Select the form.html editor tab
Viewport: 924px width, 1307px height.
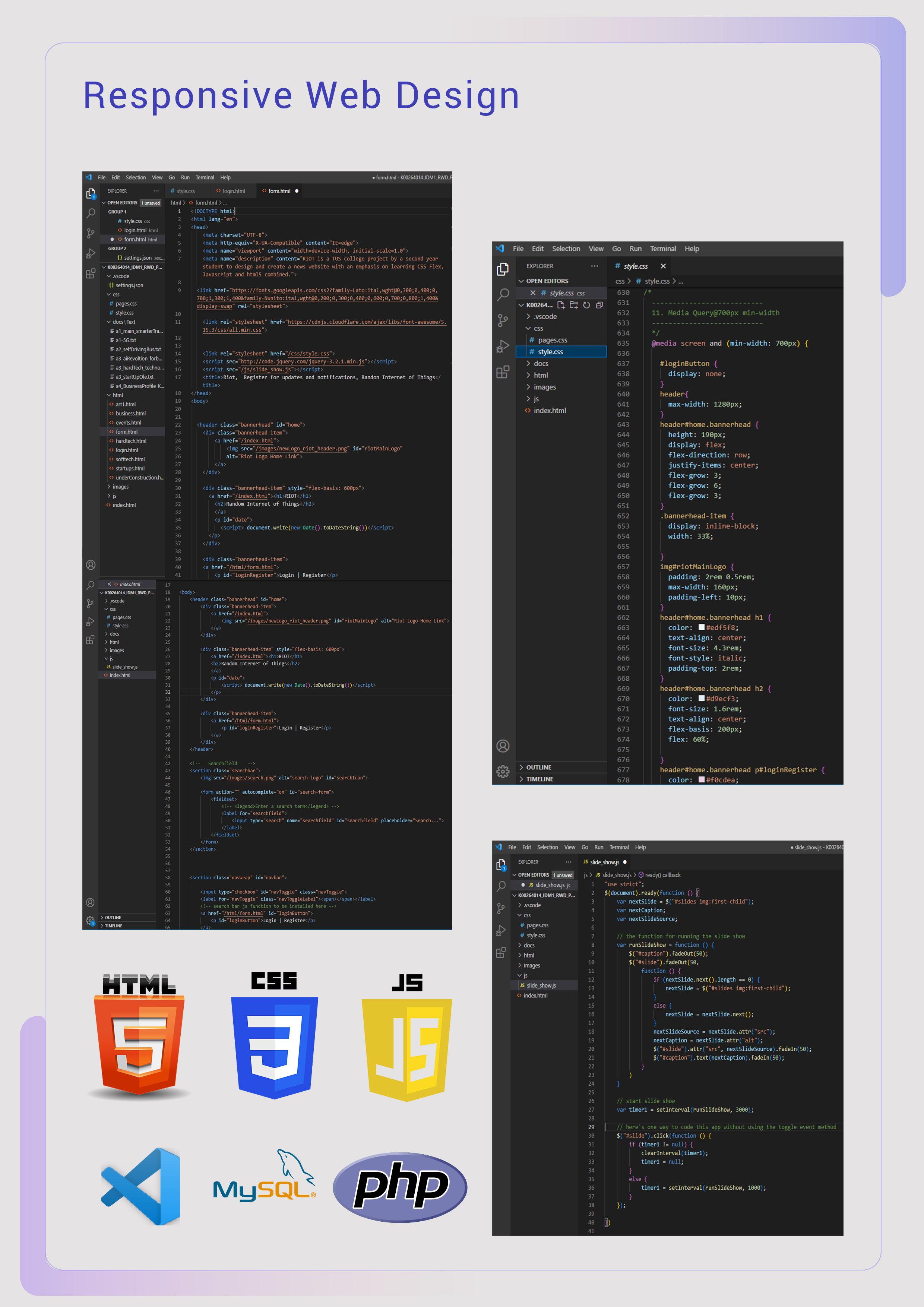279,191
